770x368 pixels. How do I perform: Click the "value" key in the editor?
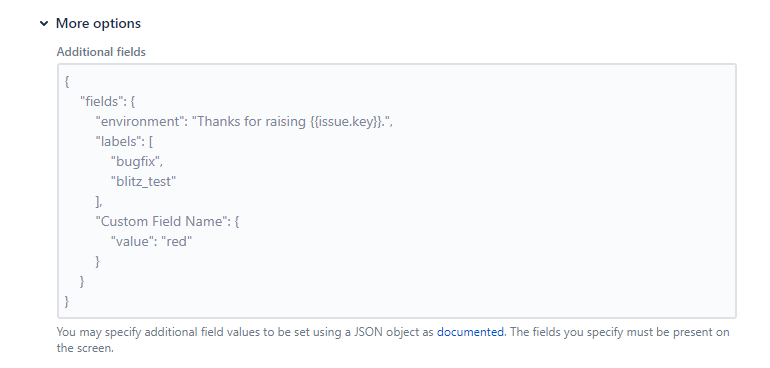pyautogui.click(x=132, y=241)
